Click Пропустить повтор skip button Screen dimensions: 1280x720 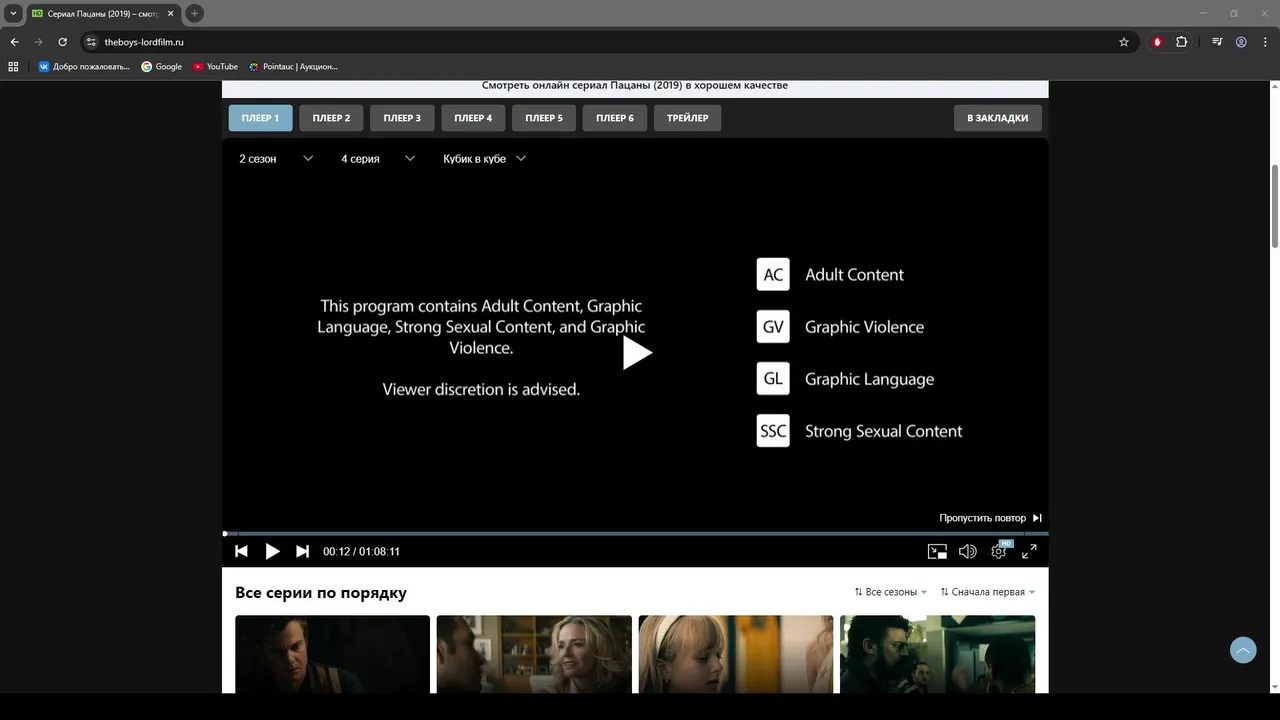990,518
